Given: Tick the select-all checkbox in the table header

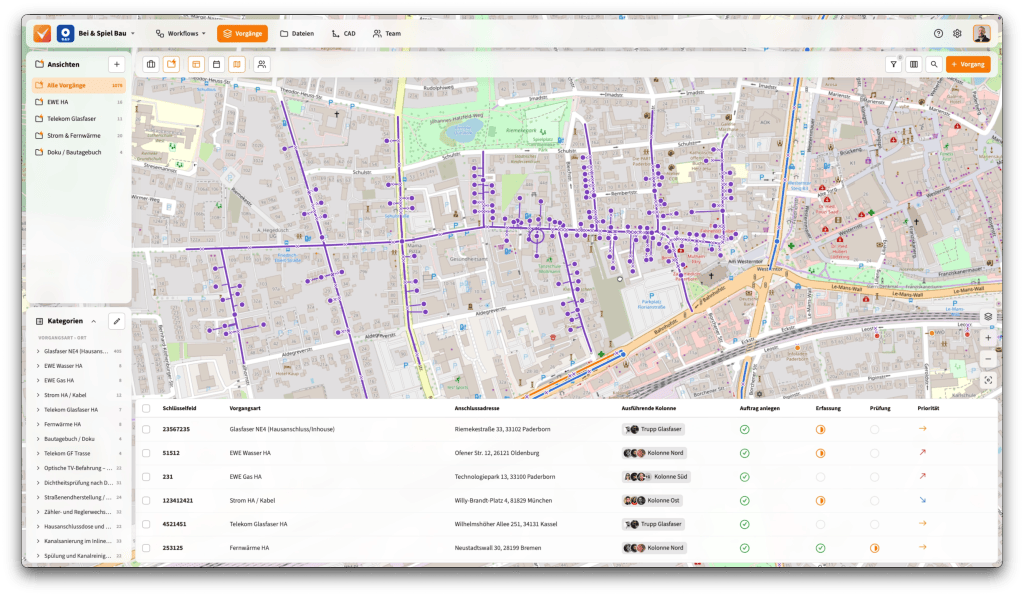Looking at the screenshot, I should (146, 408).
